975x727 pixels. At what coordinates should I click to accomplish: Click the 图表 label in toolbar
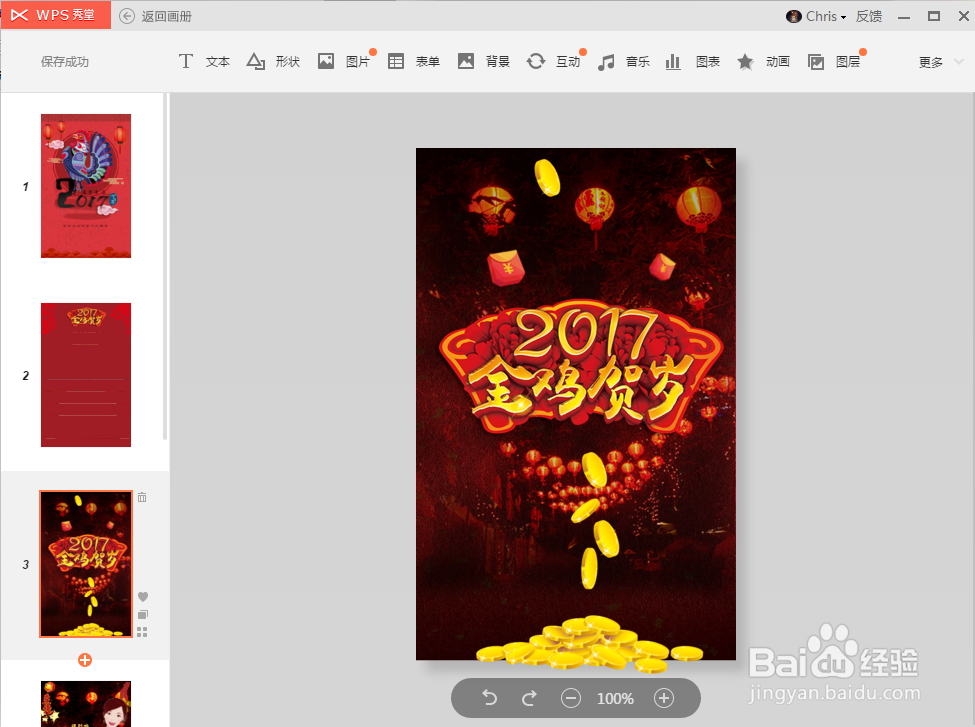[x=708, y=62]
